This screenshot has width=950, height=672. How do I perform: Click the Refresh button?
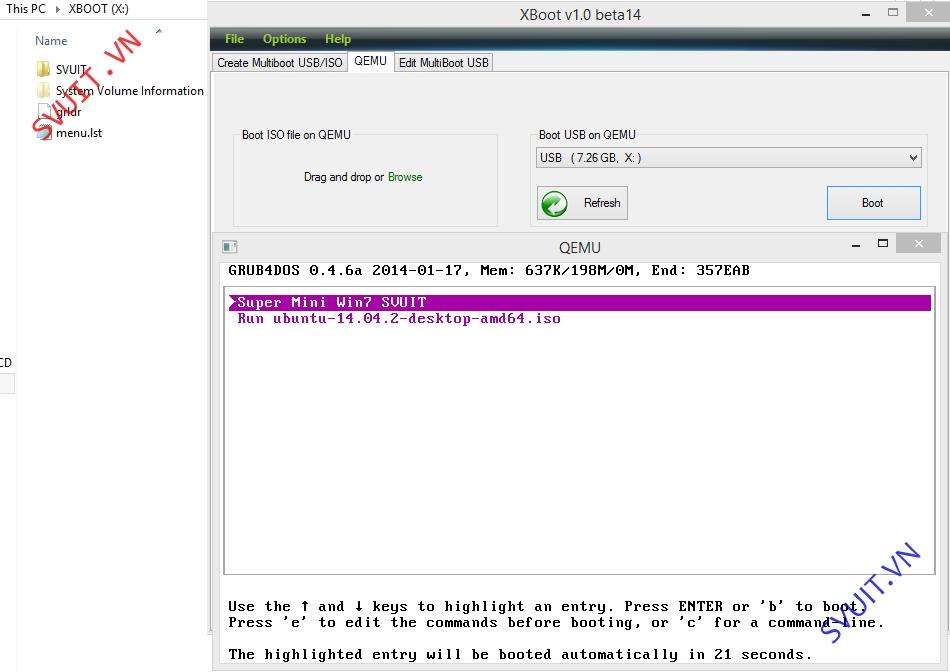point(582,203)
